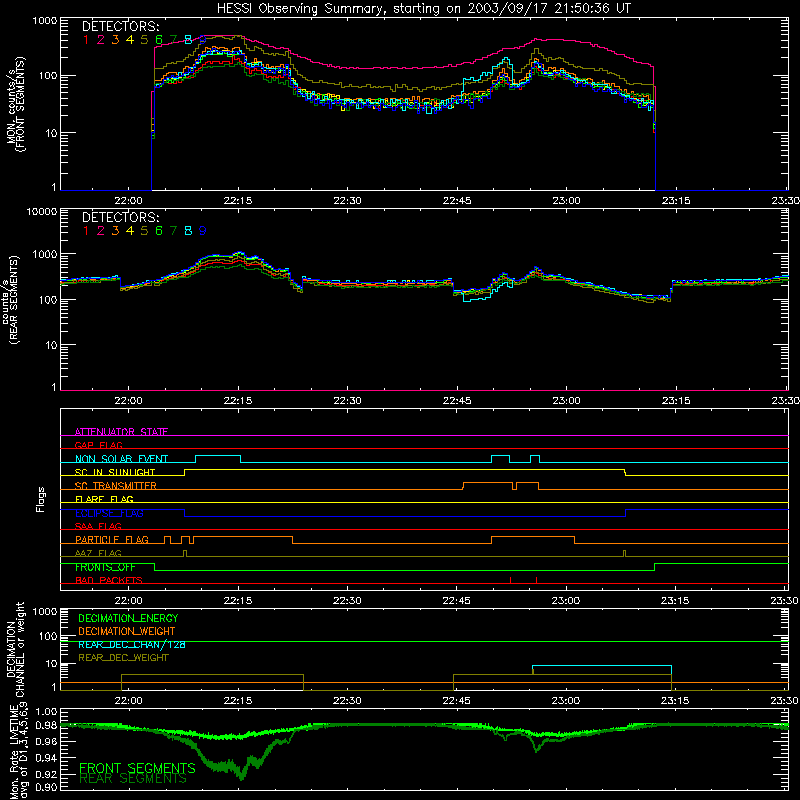This screenshot has width=800, height=800.
Task: Click the 10000 y-axis value on rear segments plot
Action: click(x=42, y=212)
